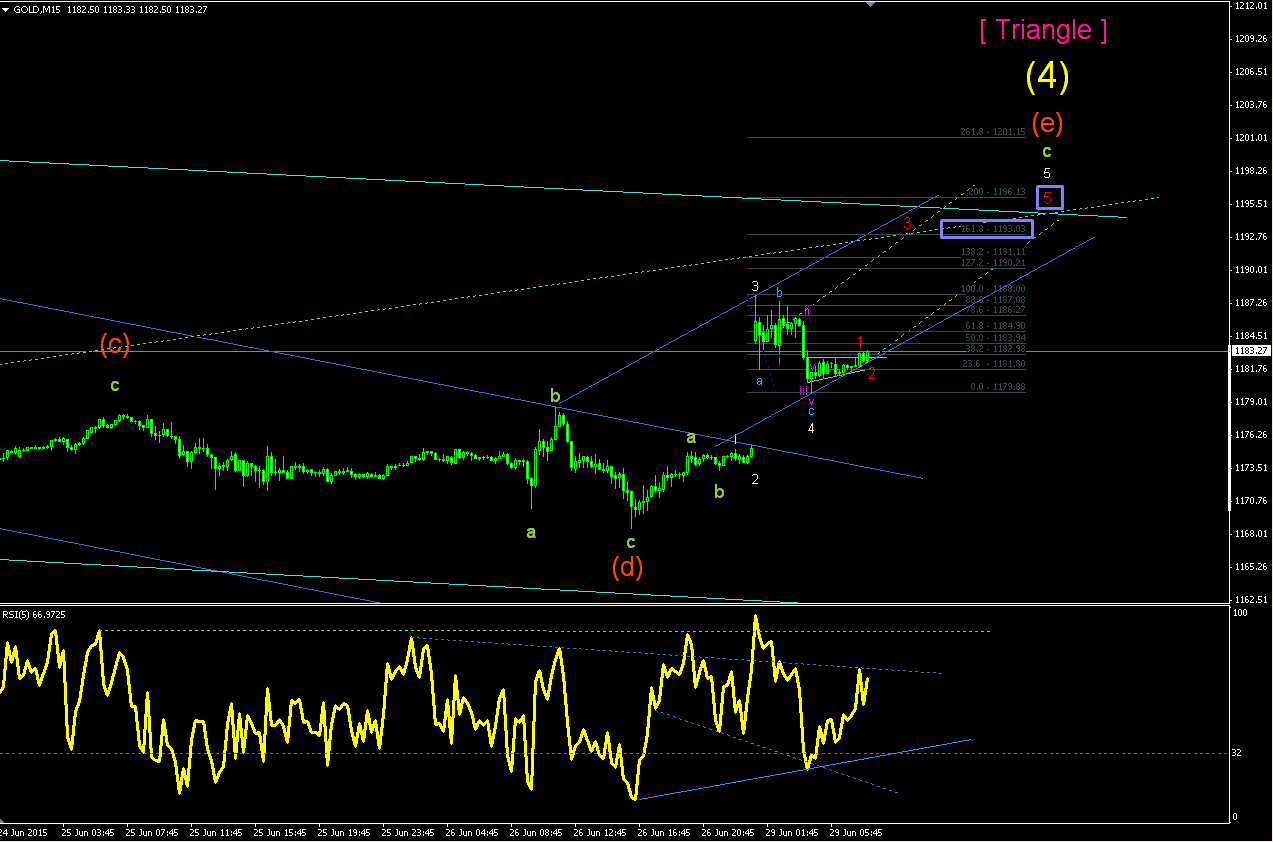Click the blue "a" sub-wave label
Image resolution: width=1273 pixels, height=842 pixels.
coord(759,381)
